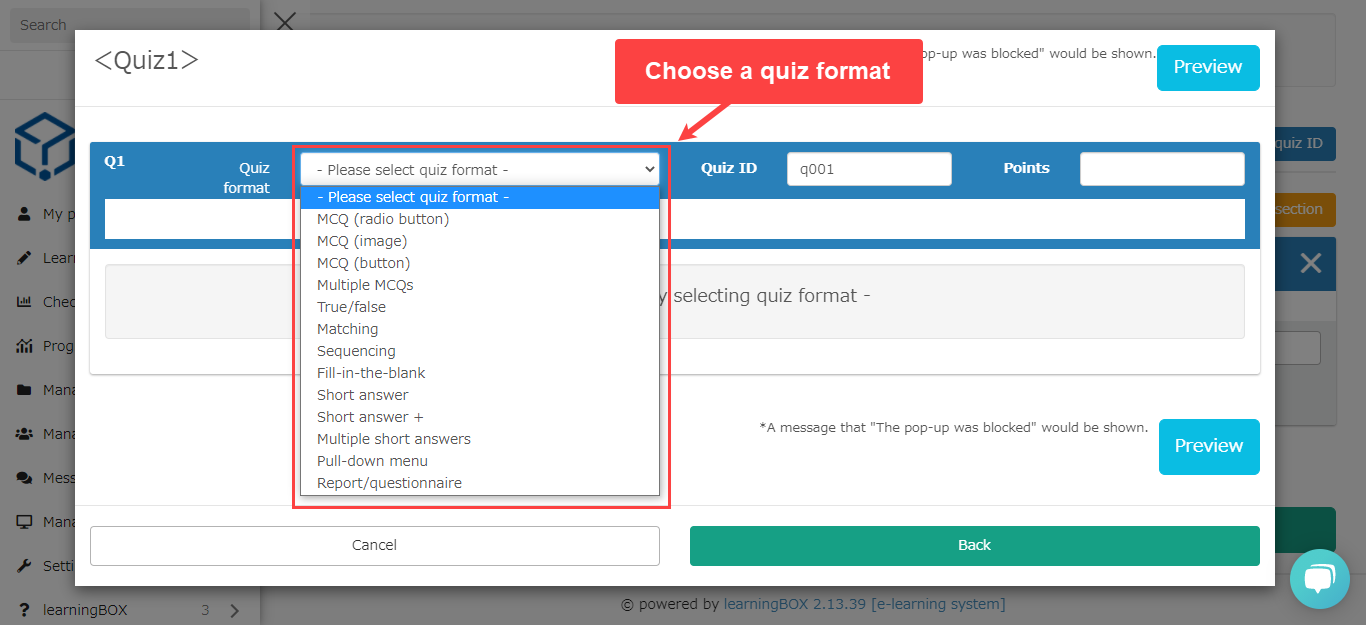
Task: Click the top Preview button
Action: (x=1207, y=67)
